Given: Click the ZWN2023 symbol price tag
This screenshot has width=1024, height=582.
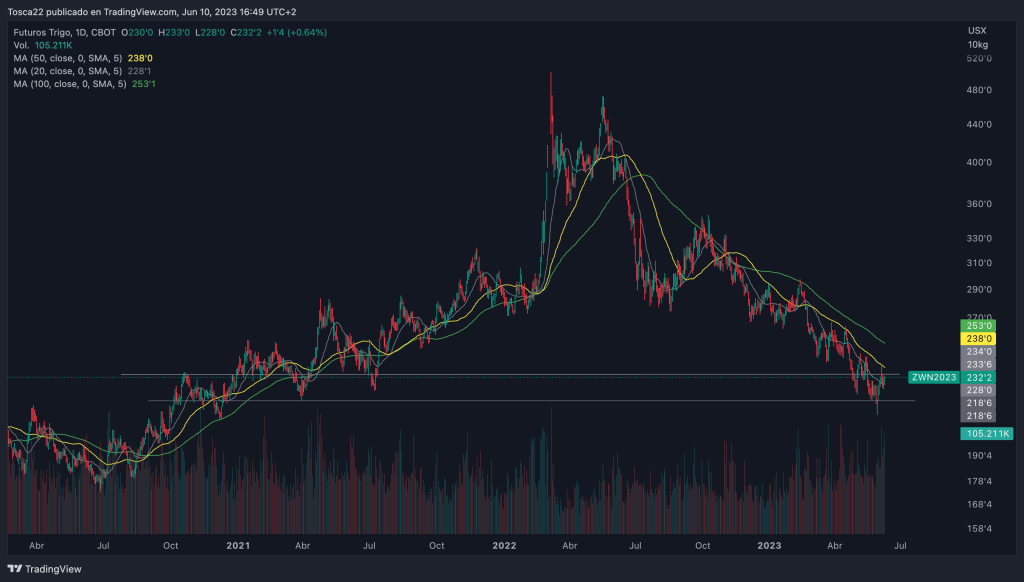Looking at the screenshot, I should [x=932, y=378].
